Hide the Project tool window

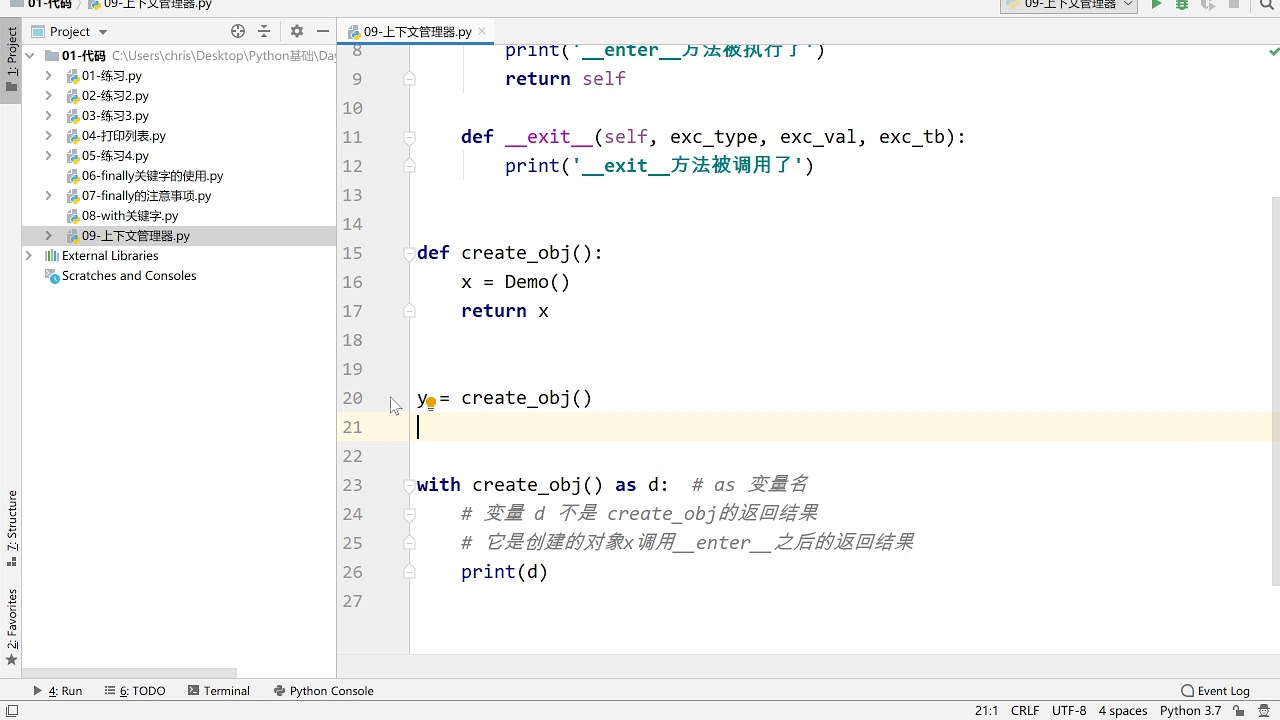point(322,31)
